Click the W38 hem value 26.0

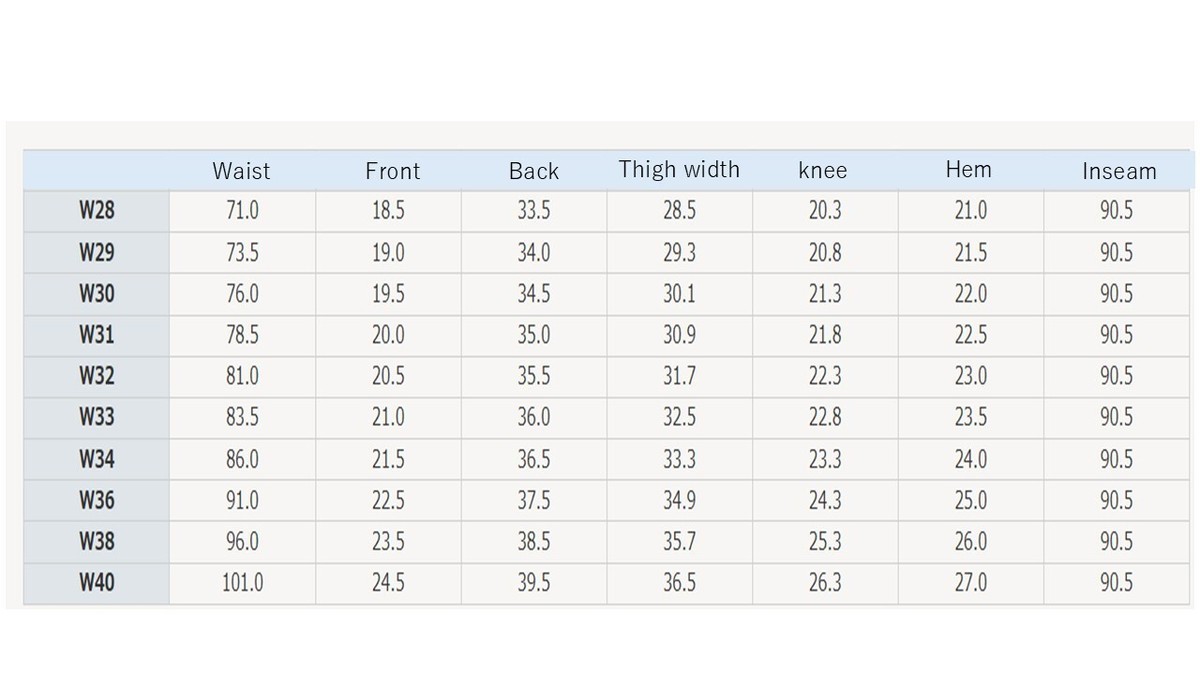[970, 541]
